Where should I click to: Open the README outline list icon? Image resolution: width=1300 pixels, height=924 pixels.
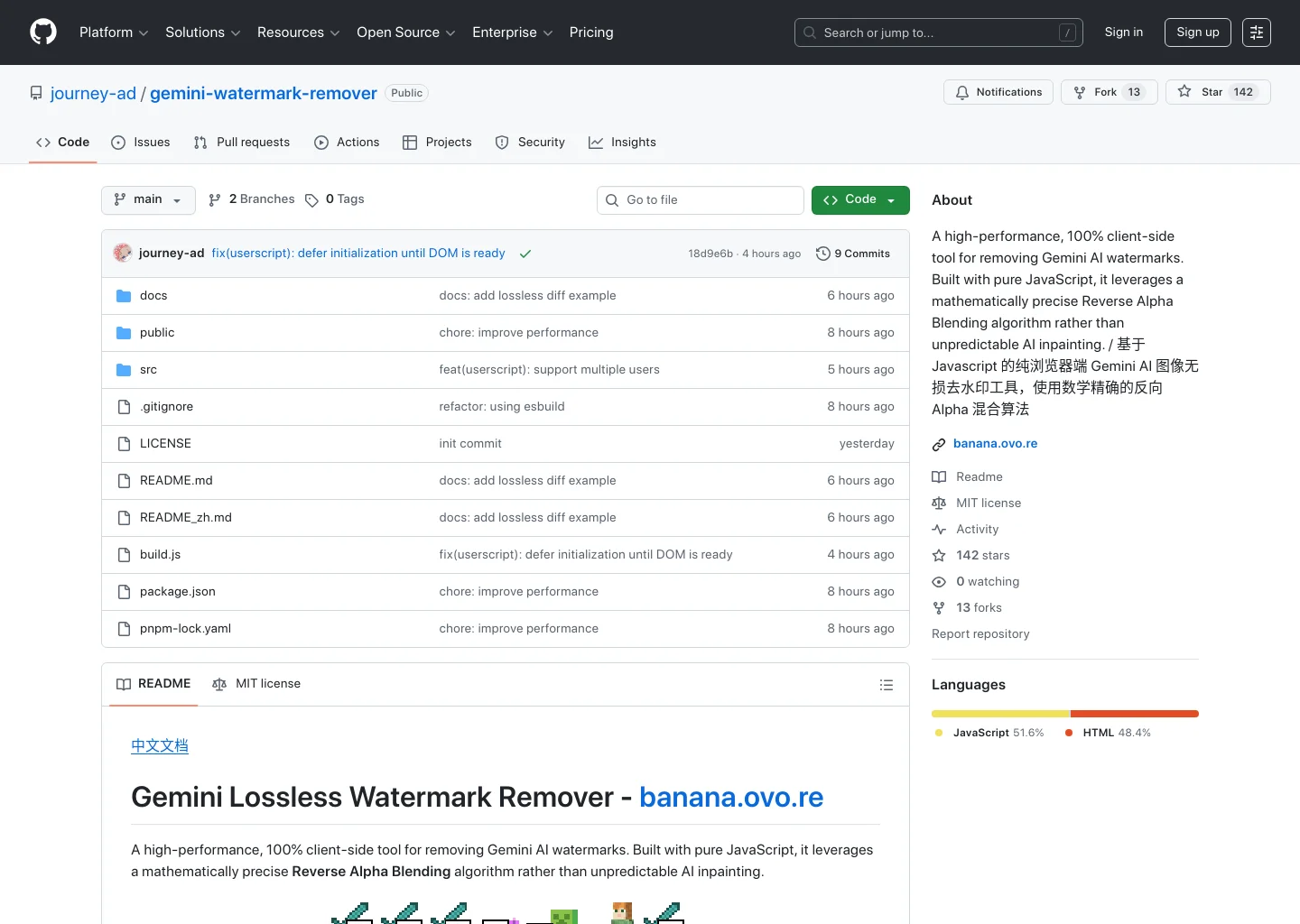pos(886,685)
